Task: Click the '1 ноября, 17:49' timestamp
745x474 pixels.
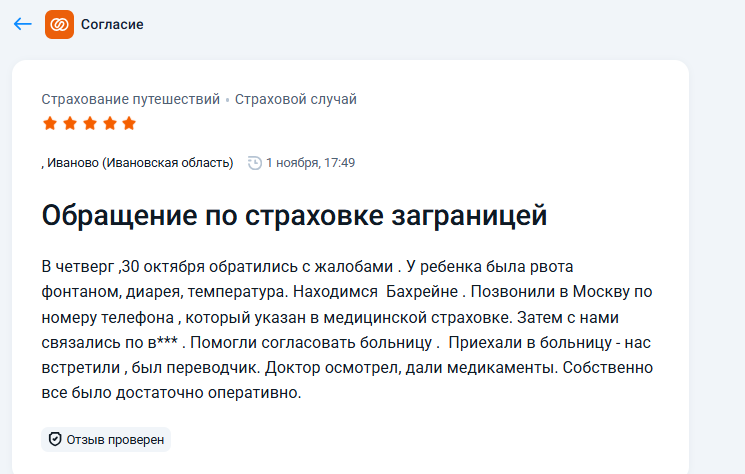Action: point(310,162)
